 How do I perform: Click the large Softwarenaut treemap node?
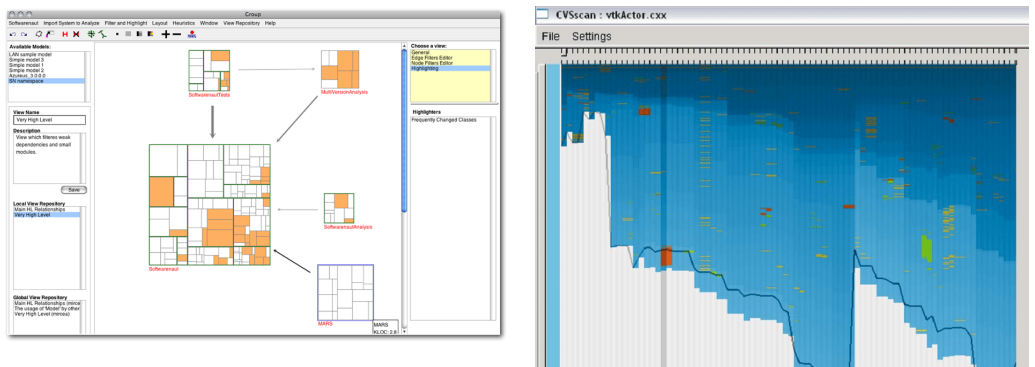210,205
